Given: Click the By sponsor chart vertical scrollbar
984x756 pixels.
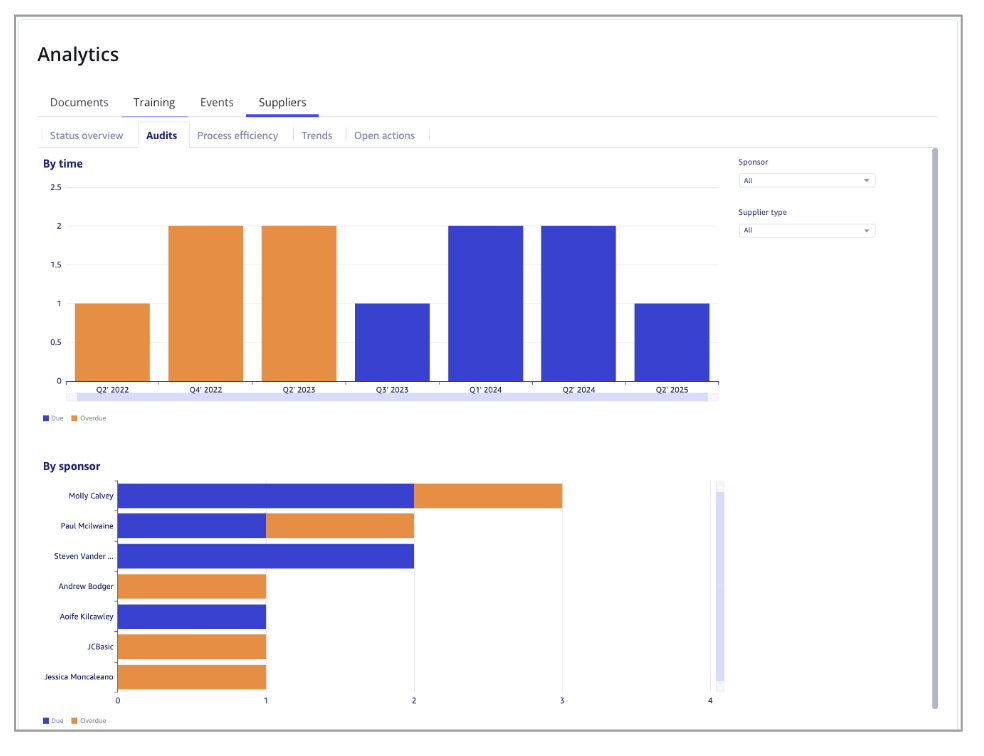Looking at the screenshot, I should tap(719, 585).
